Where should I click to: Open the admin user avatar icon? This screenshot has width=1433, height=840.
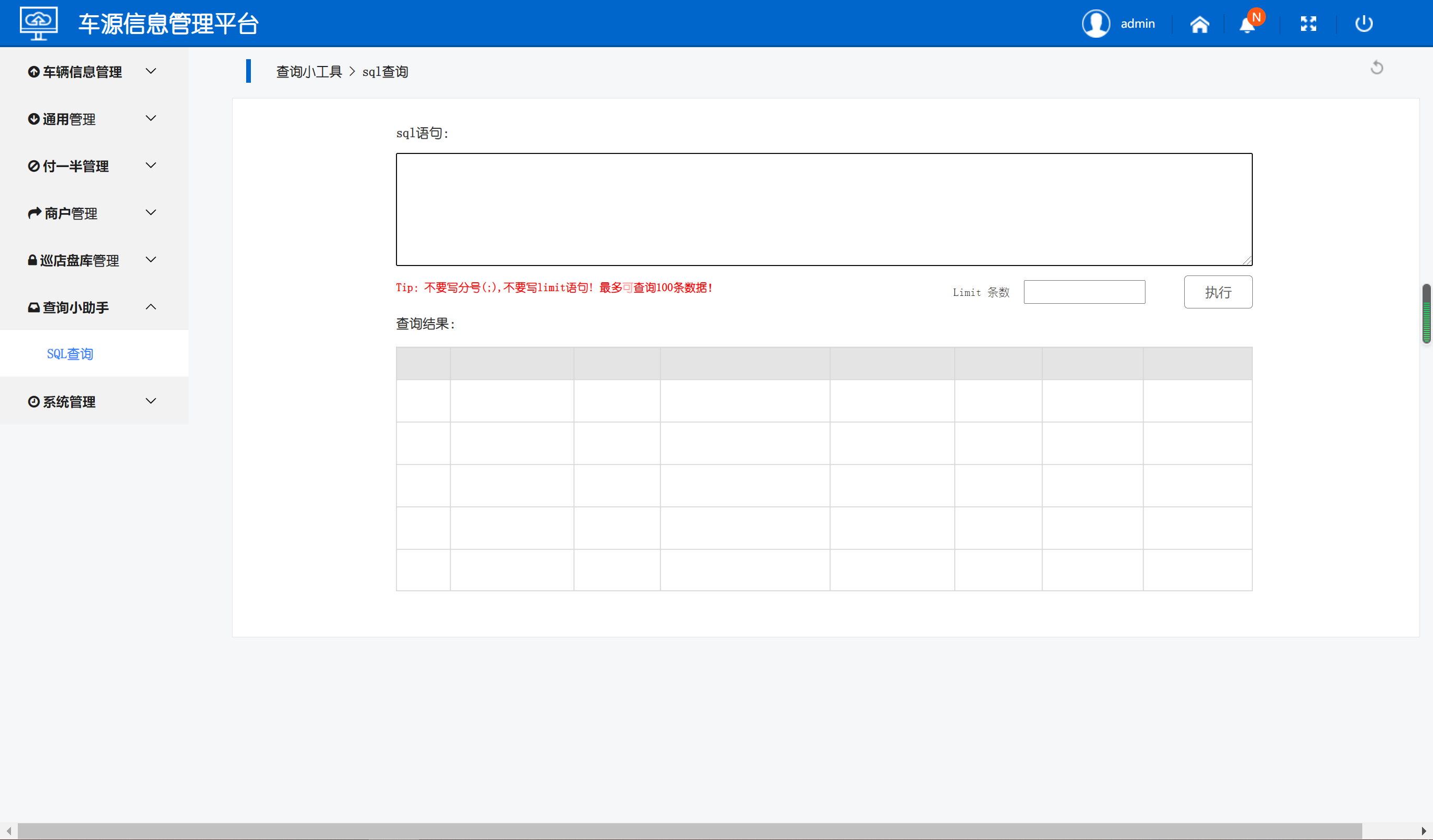tap(1095, 24)
